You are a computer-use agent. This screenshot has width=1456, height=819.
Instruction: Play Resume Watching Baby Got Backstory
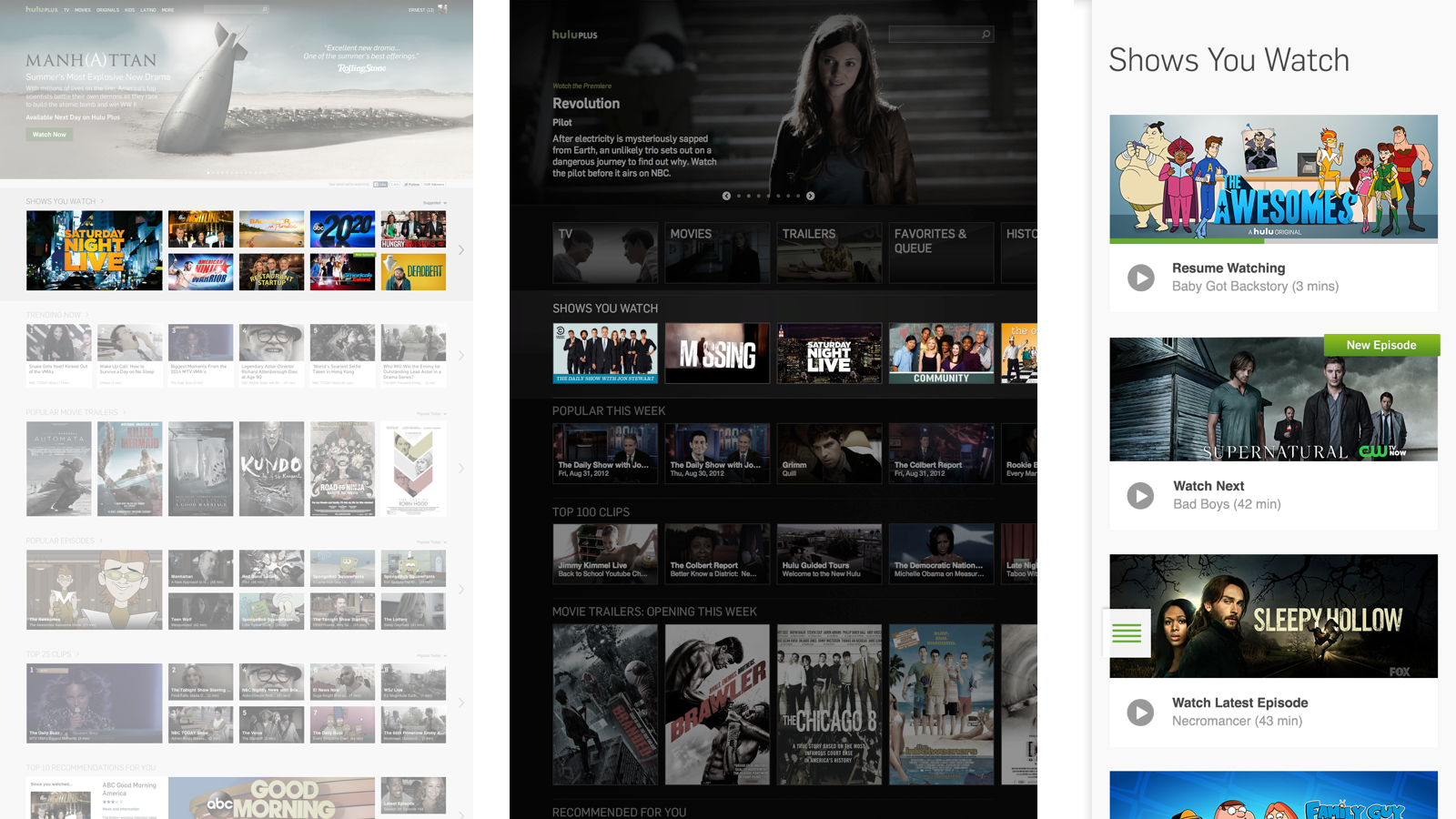[x=1140, y=278]
